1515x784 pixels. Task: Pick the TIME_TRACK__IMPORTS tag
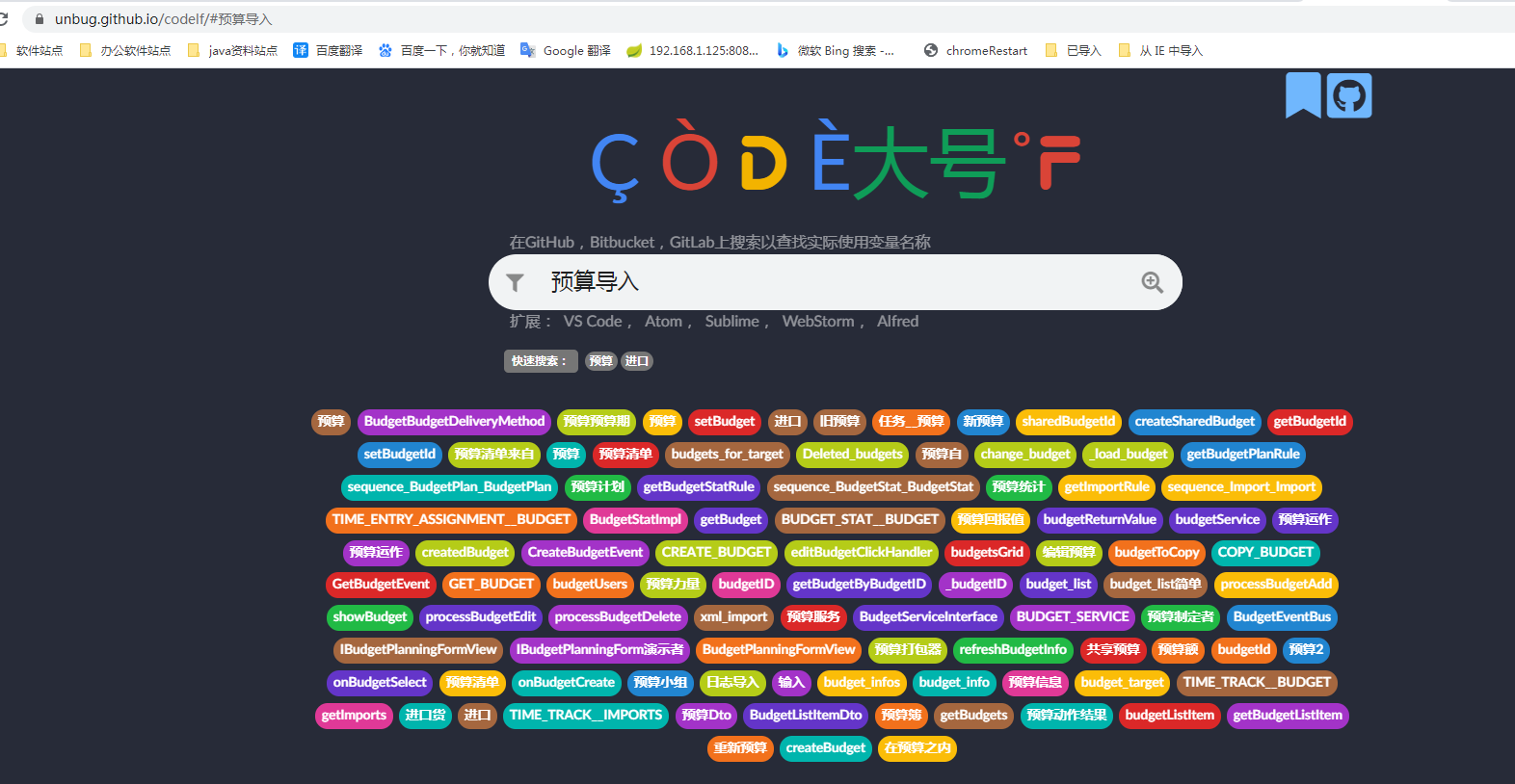[586, 716]
